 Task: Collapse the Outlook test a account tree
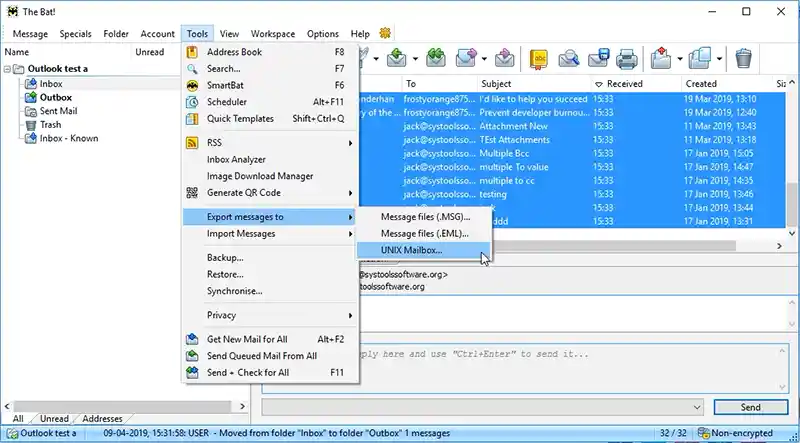7,69
